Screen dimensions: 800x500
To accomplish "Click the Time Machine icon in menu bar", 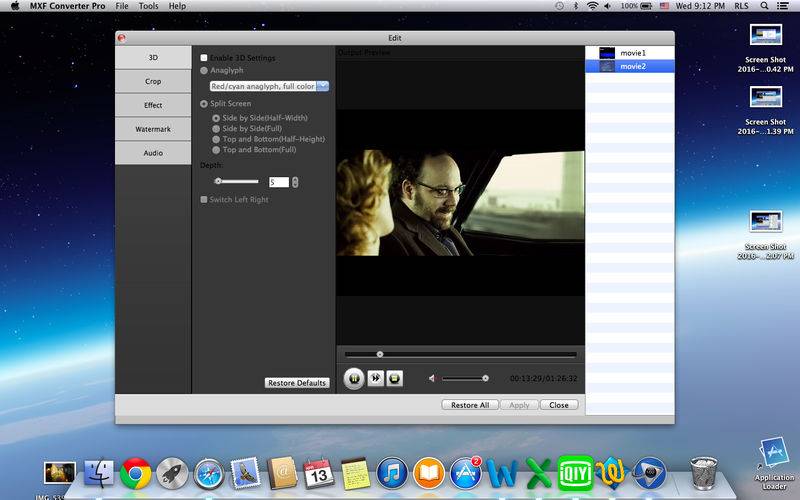I will coord(560,6).
